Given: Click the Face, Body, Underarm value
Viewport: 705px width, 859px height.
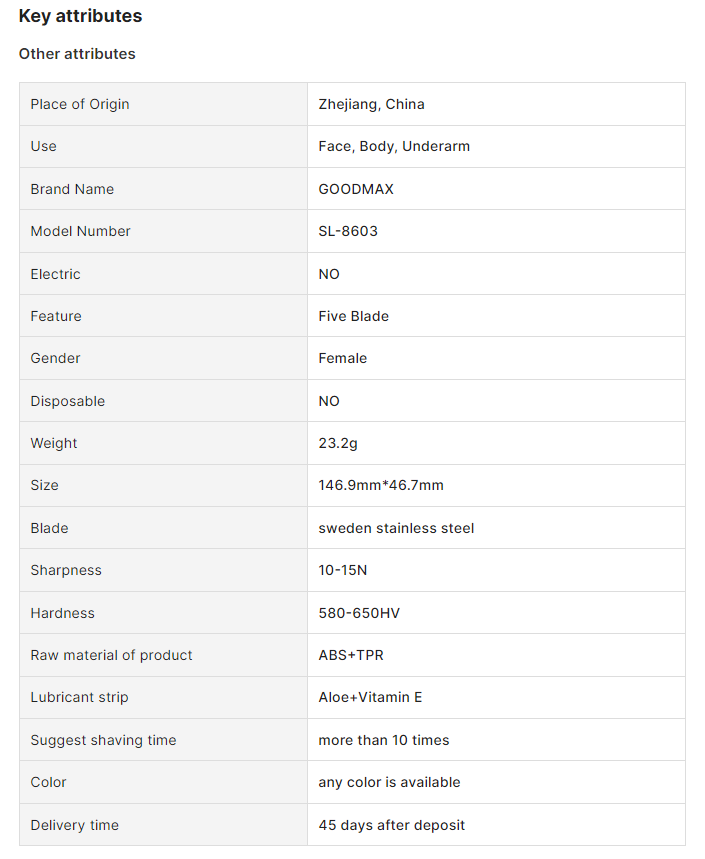Looking at the screenshot, I should 394,146.
